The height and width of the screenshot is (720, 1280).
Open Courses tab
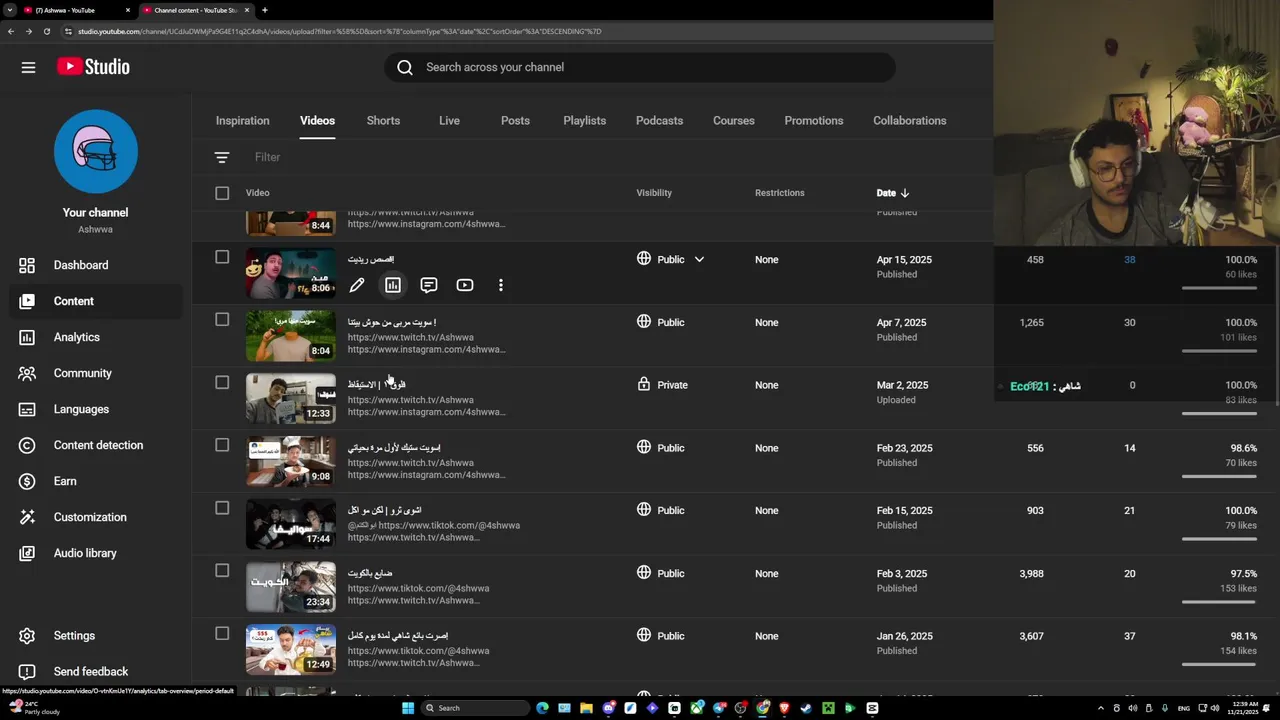733,121
